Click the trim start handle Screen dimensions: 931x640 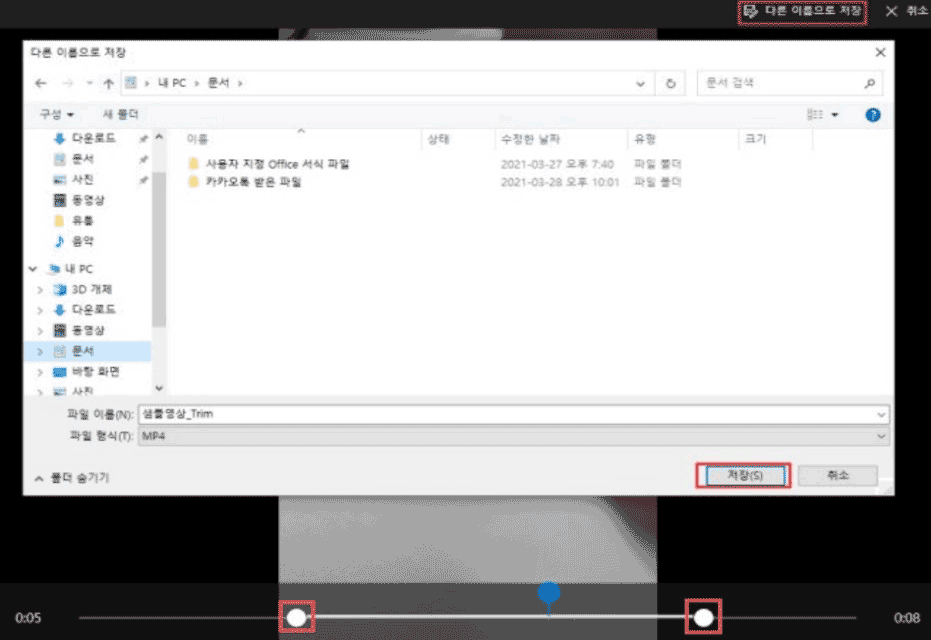coord(296,617)
